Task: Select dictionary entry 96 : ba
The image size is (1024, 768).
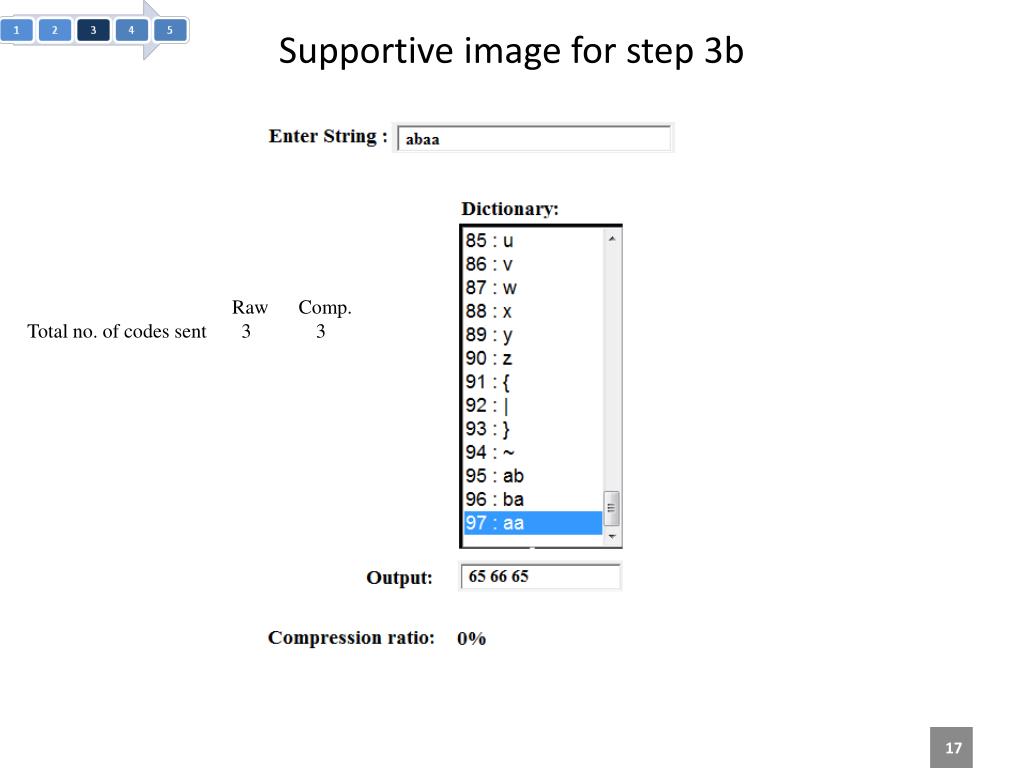Action: pos(533,500)
